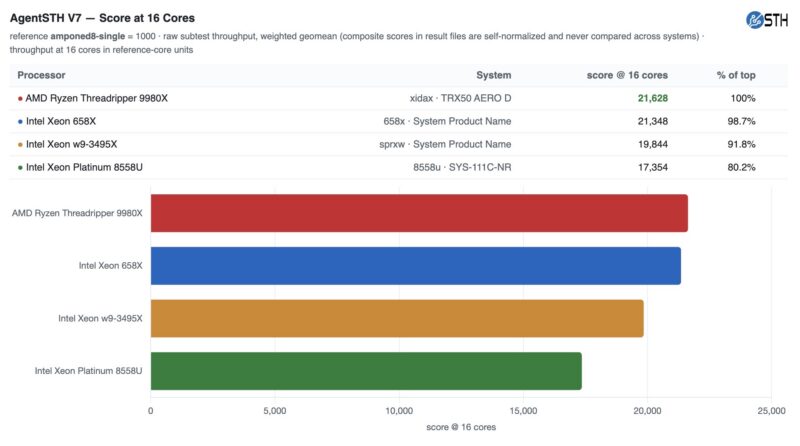Click the chart label 'Intel Xeon Platinum 8558U'

pyautogui.click(x=88, y=370)
